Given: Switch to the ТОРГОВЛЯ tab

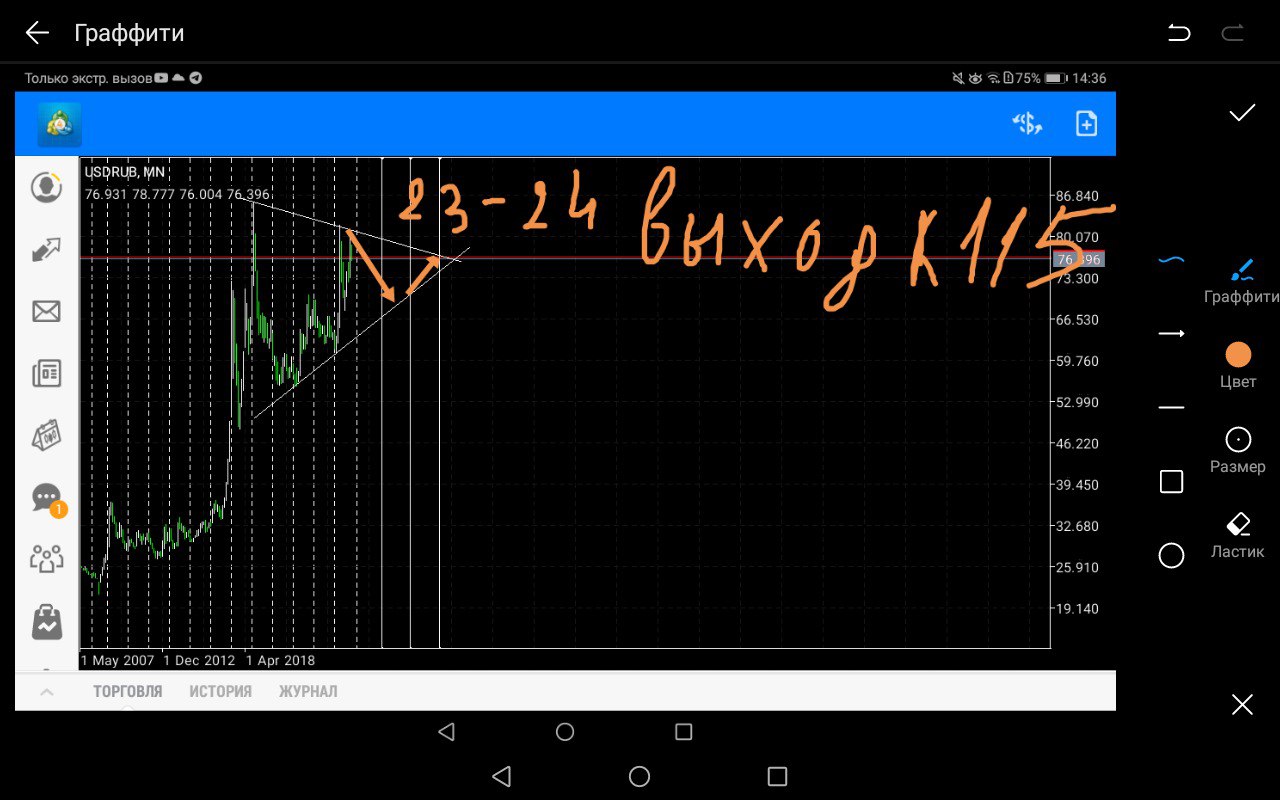Looking at the screenshot, I should (x=127, y=691).
